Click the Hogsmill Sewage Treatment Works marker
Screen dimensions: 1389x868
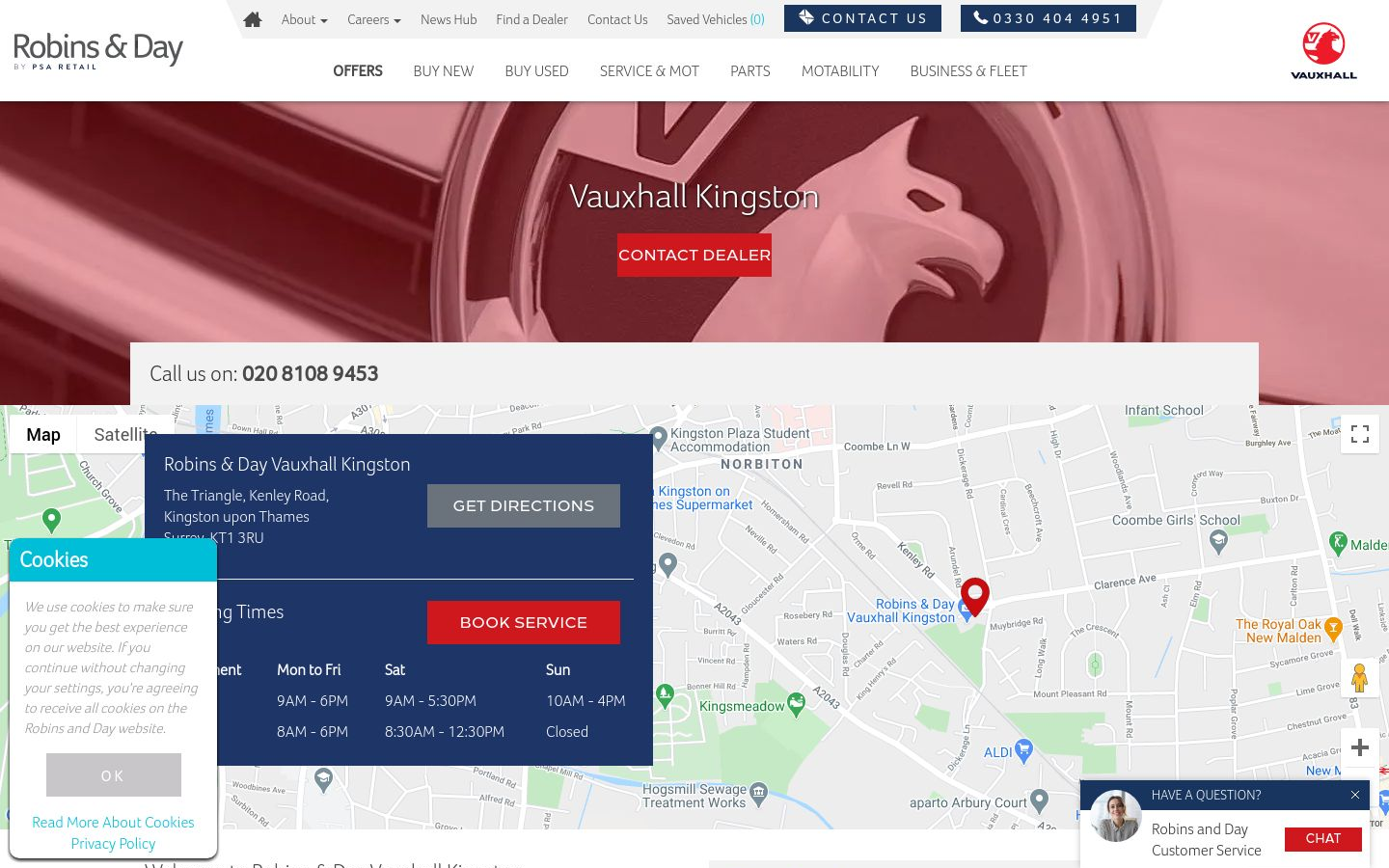(759, 793)
